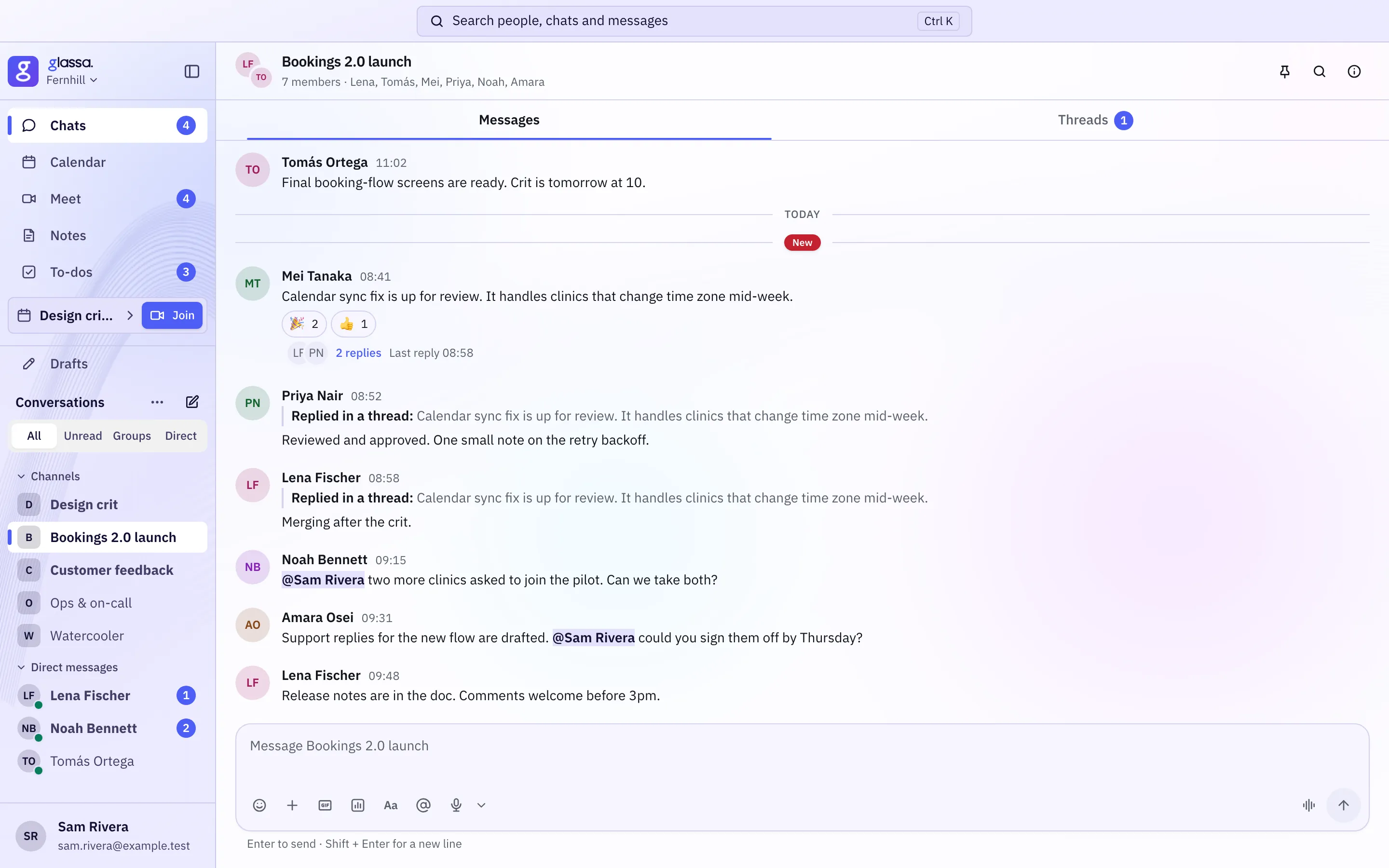Record a voice message with the microphone
Image resolution: width=1389 pixels, height=868 pixels.
coord(456,805)
